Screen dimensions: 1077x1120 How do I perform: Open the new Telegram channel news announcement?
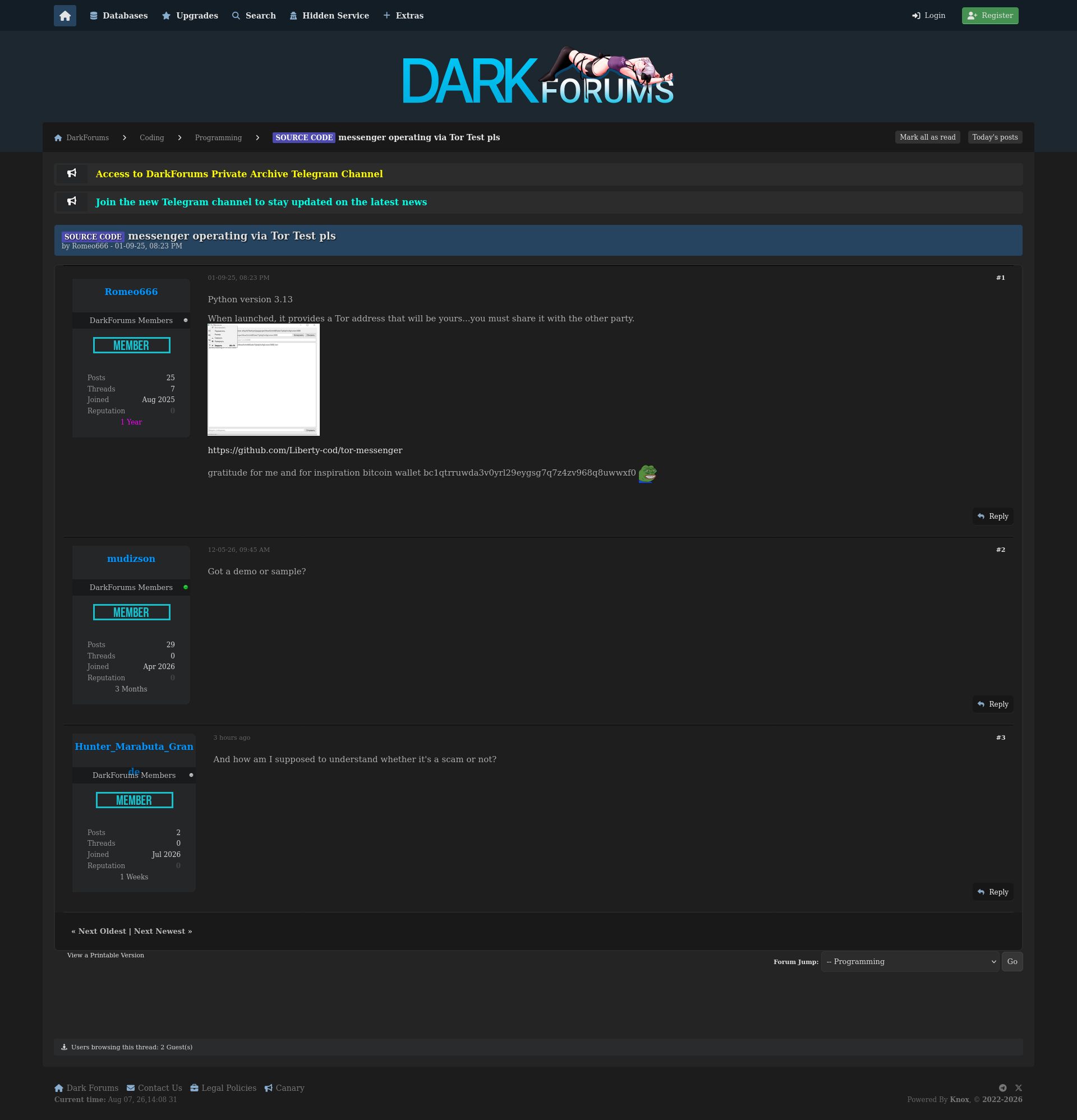tap(261, 202)
